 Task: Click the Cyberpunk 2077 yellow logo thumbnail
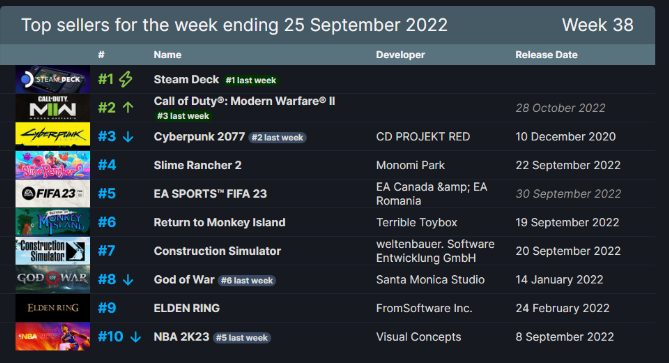coord(52,136)
